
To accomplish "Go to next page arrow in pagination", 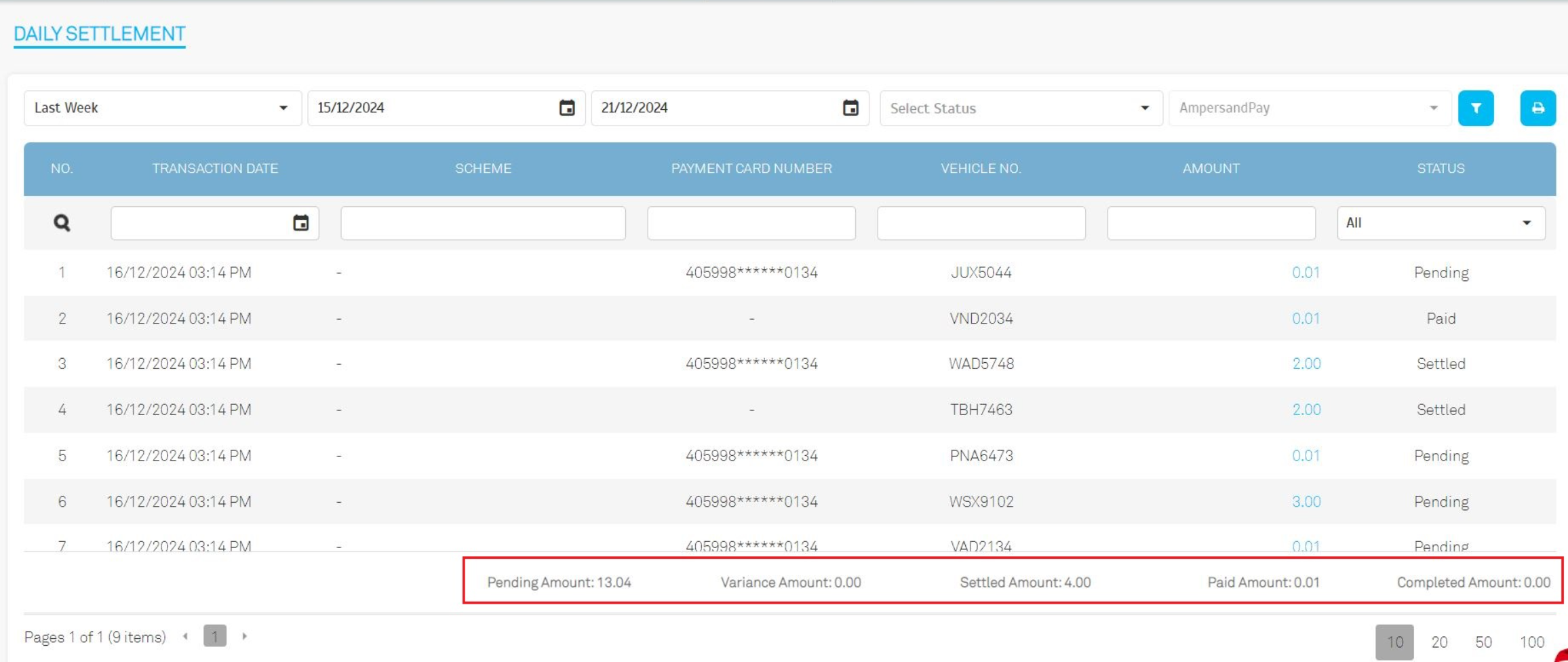I will [244, 636].
